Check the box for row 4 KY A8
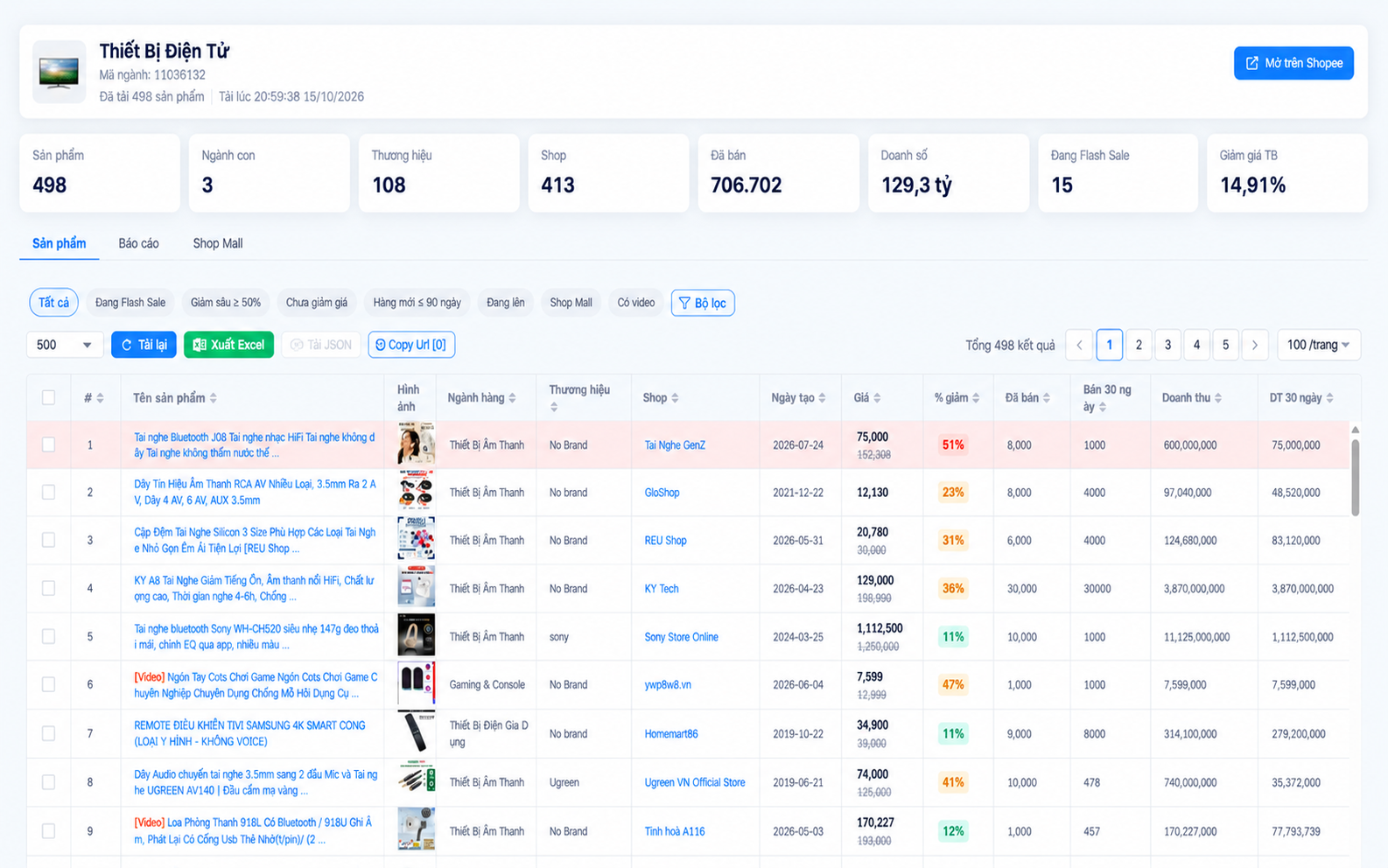Image resolution: width=1388 pixels, height=868 pixels. click(x=48, y=588)
